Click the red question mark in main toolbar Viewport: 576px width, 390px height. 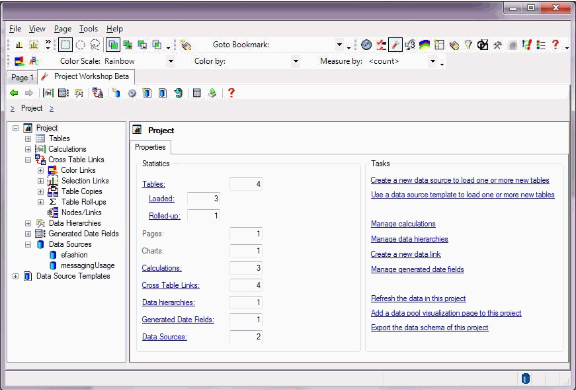point(555,45)
